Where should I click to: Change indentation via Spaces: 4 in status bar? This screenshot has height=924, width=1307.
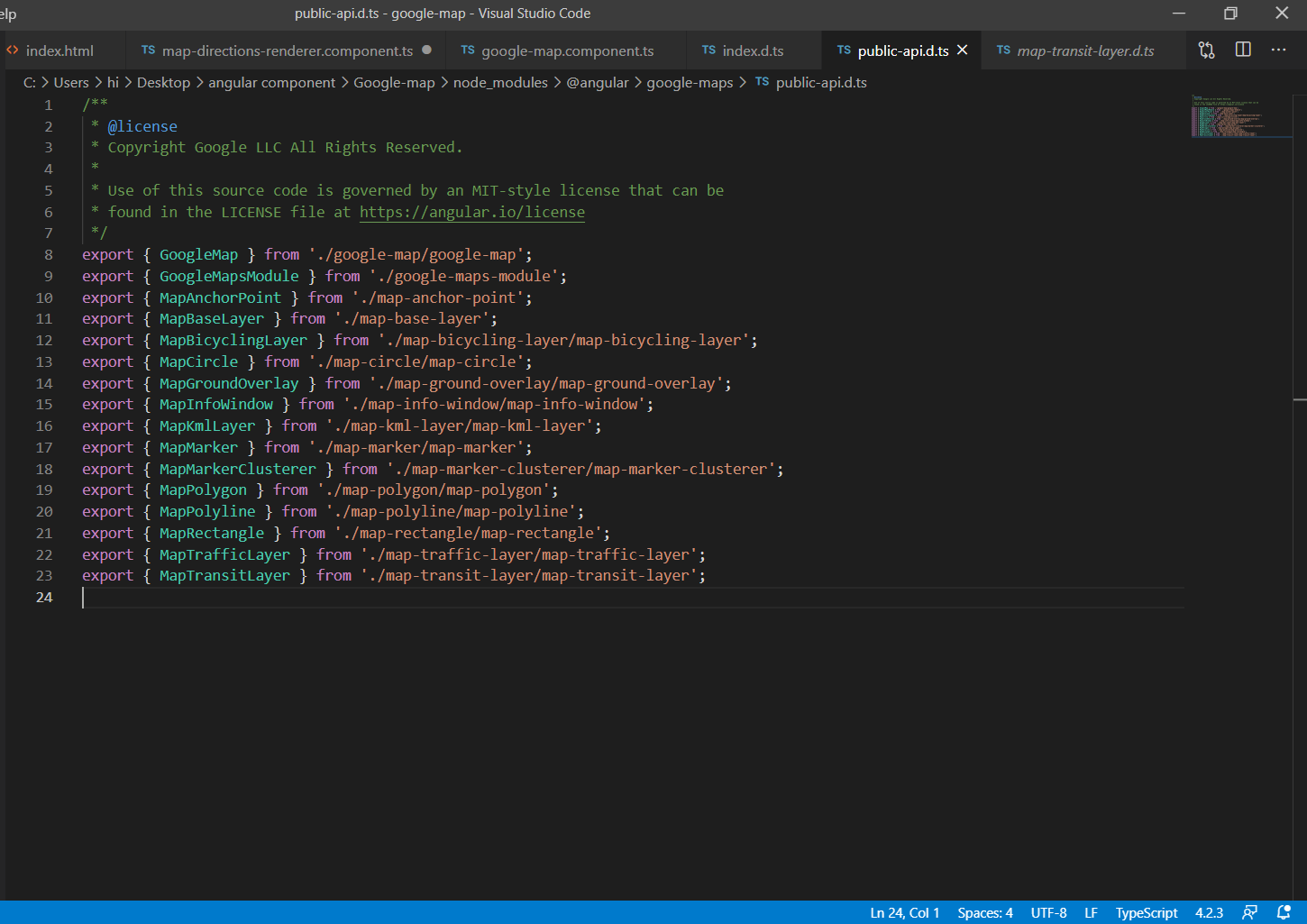(x=984, y=912)
